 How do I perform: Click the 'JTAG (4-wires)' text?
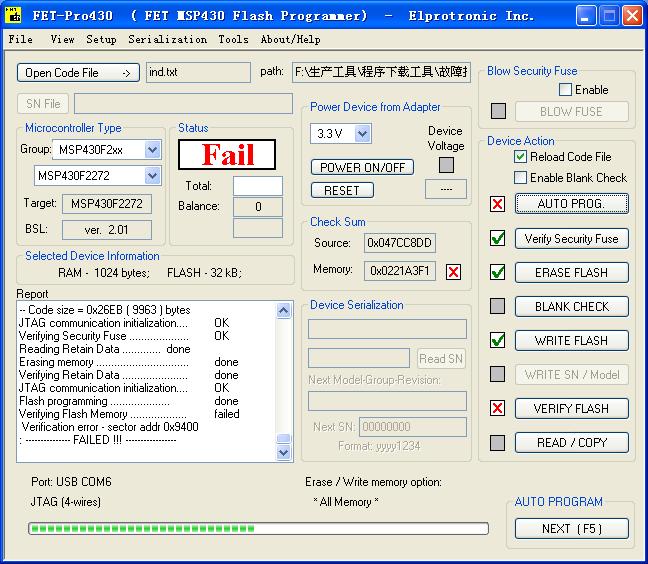tap(65, 502)
